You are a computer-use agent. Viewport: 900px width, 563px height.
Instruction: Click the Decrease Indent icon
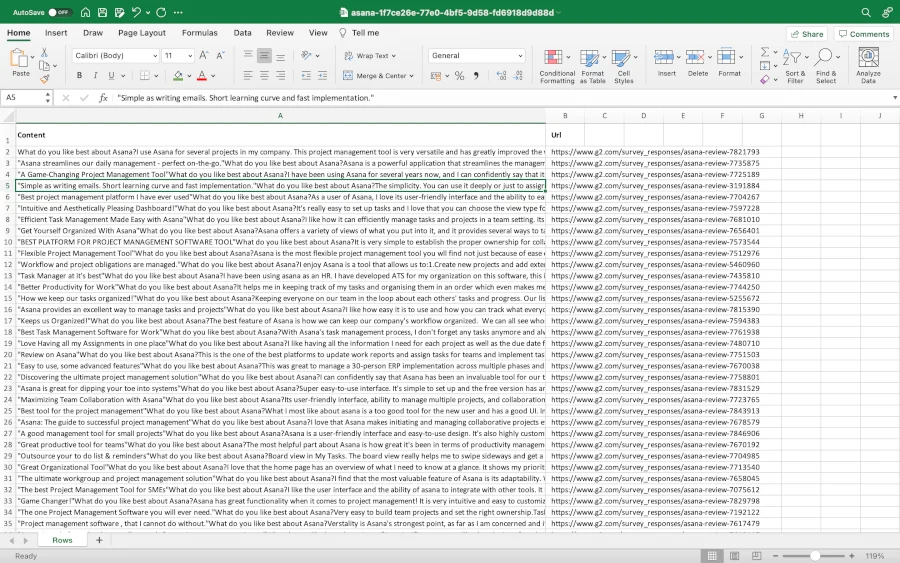coord(306,75)
